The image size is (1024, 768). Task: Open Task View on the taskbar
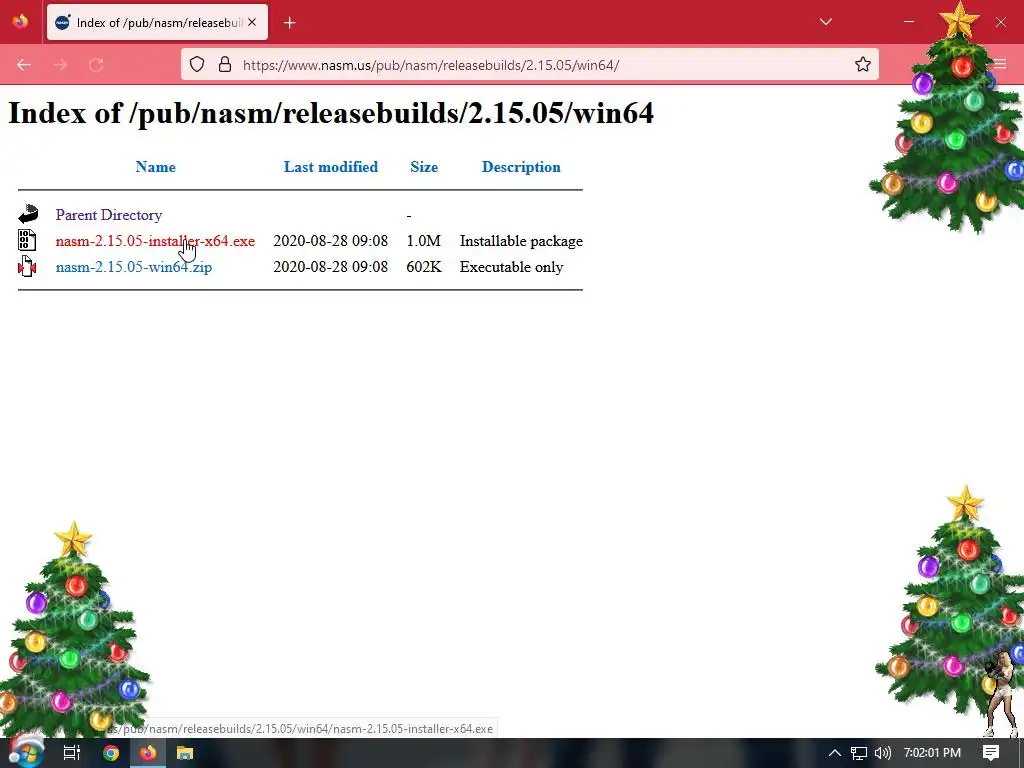coord(71,753)
